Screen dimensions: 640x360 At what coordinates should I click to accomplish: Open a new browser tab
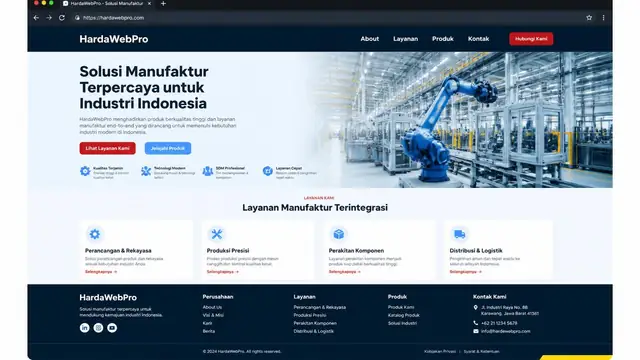[x=163, y=4]
